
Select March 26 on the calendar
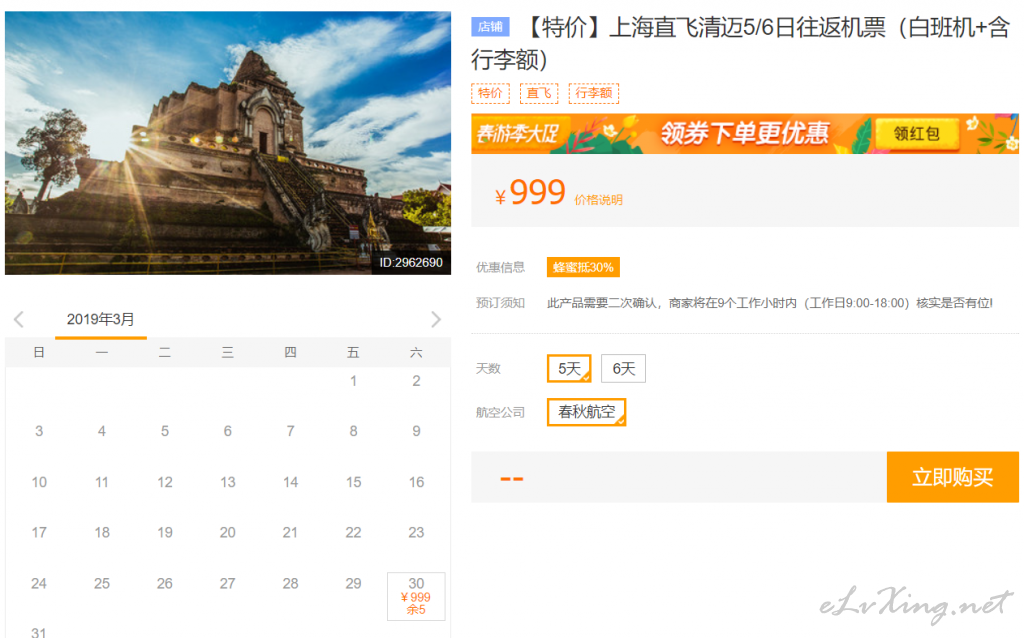[x=165, y=584]
